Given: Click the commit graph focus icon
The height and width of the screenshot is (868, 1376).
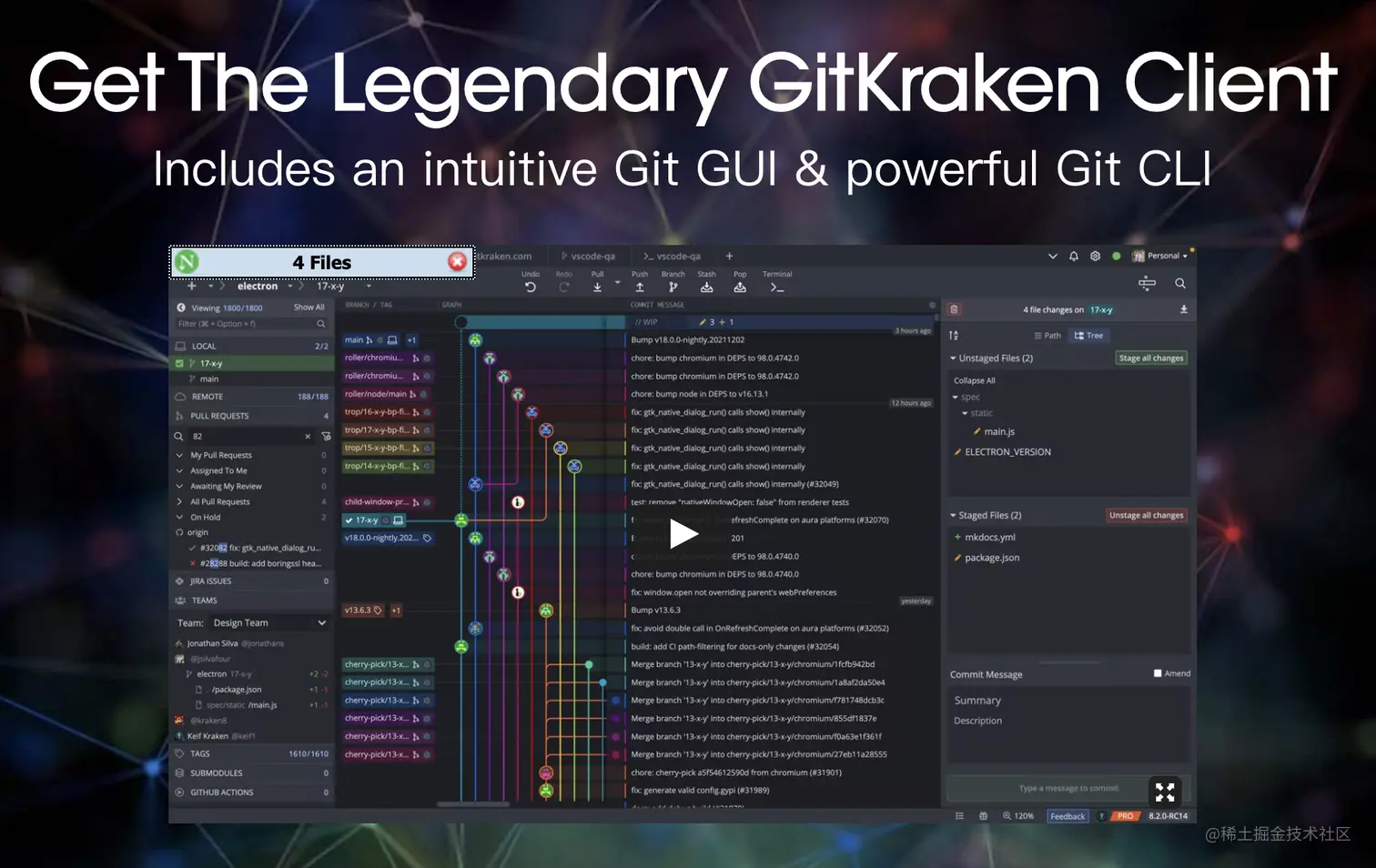Looking at the screenshot, I should click(x=1147, y=284).
